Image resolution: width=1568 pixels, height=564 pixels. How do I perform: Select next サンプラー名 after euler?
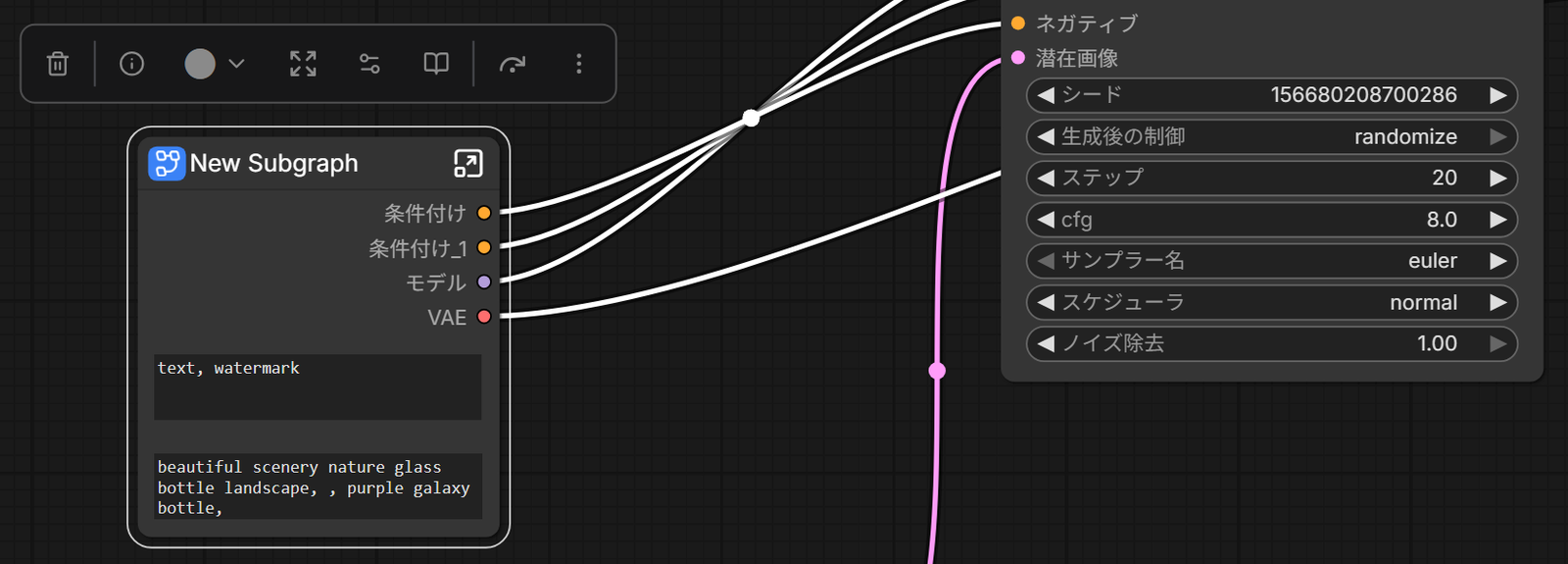tap(1497, 261)
